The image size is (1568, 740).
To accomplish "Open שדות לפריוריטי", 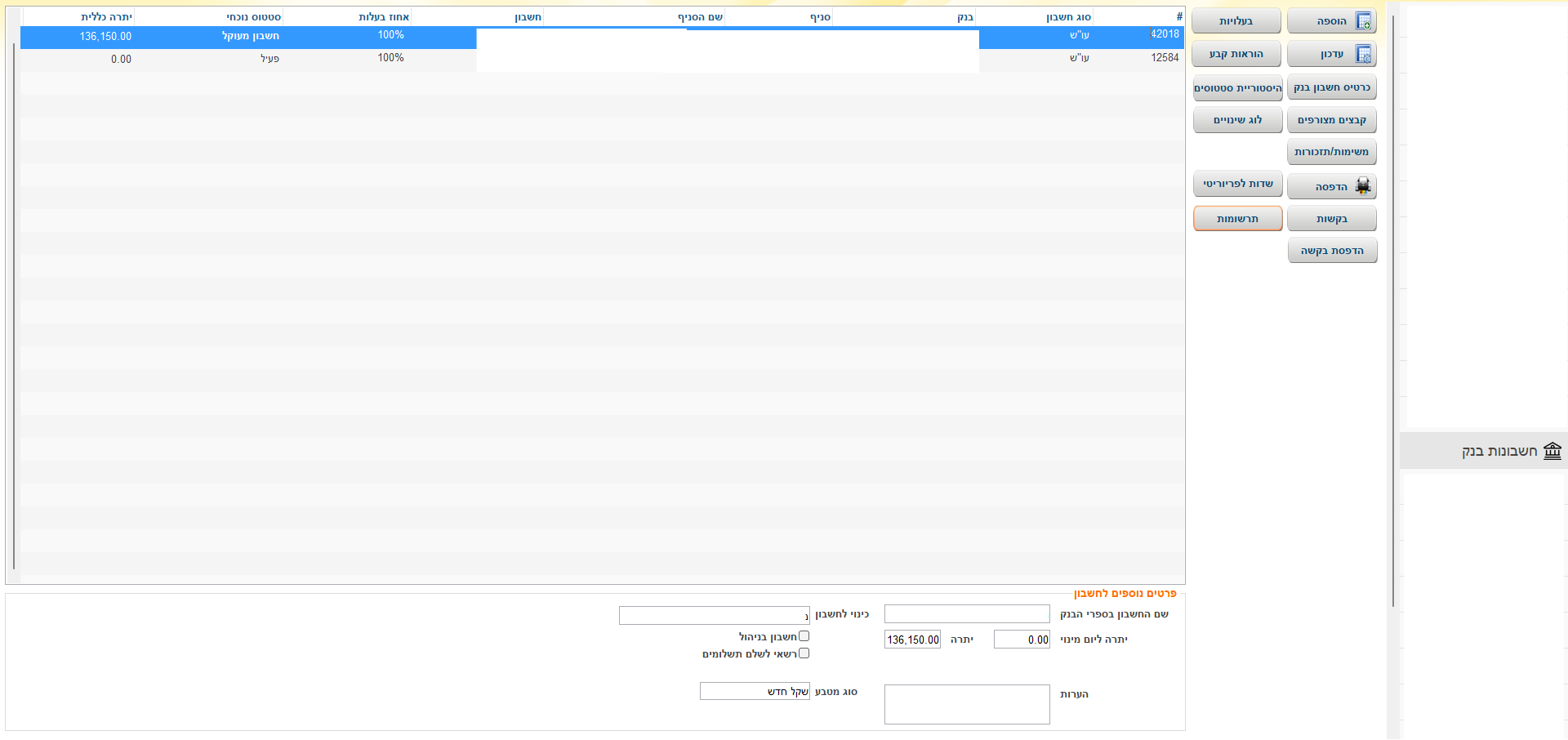I will (x=1237, y=184).
